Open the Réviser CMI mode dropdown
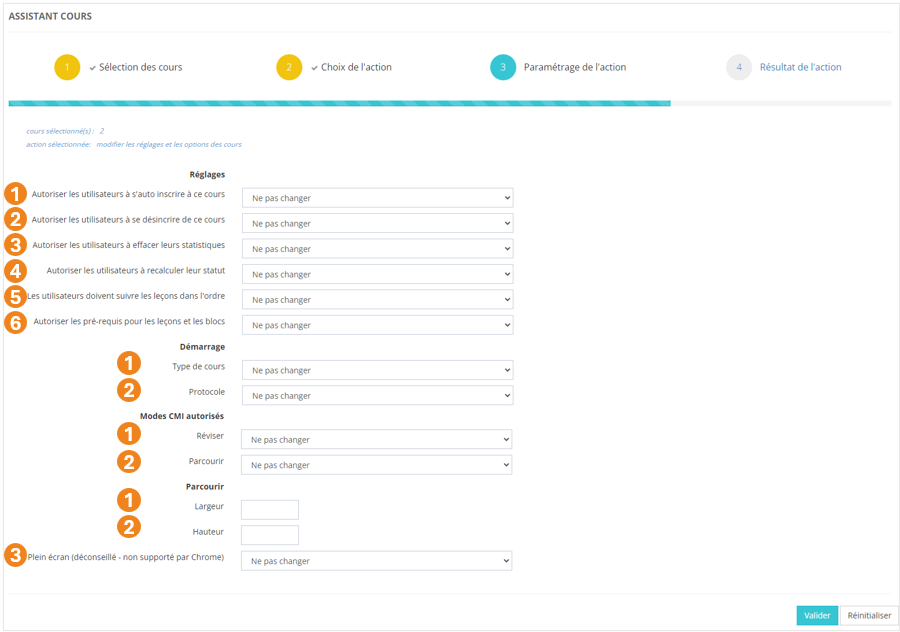 (376, 440)
